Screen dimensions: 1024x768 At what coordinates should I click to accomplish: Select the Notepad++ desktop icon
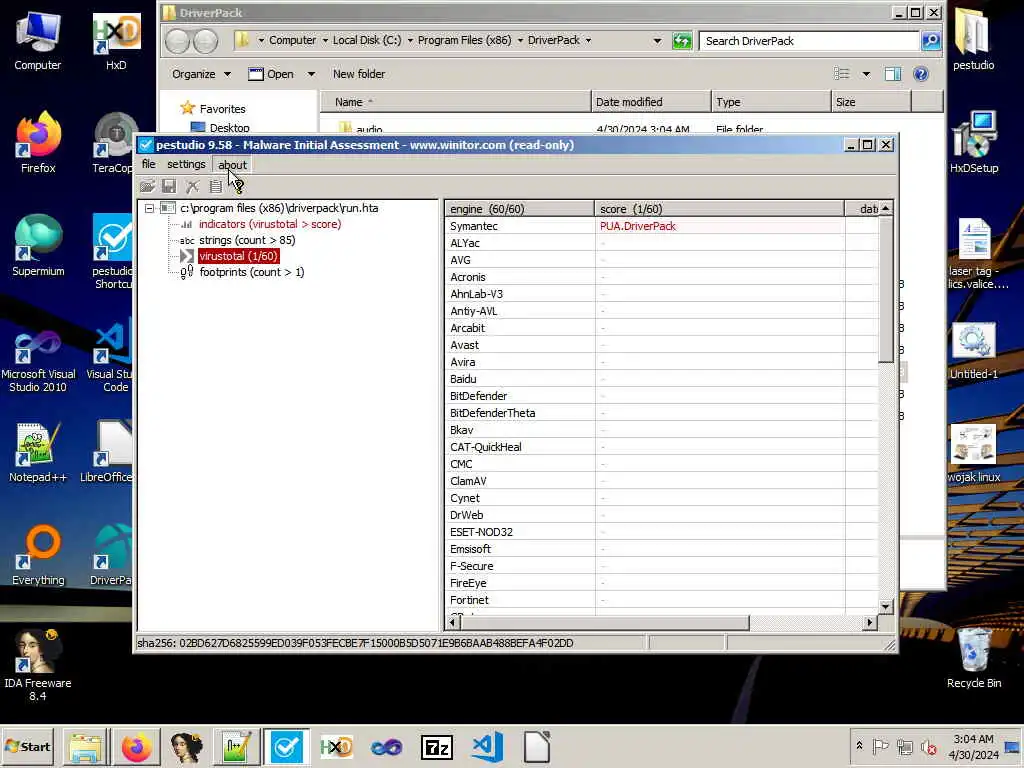tap(38, 452)
